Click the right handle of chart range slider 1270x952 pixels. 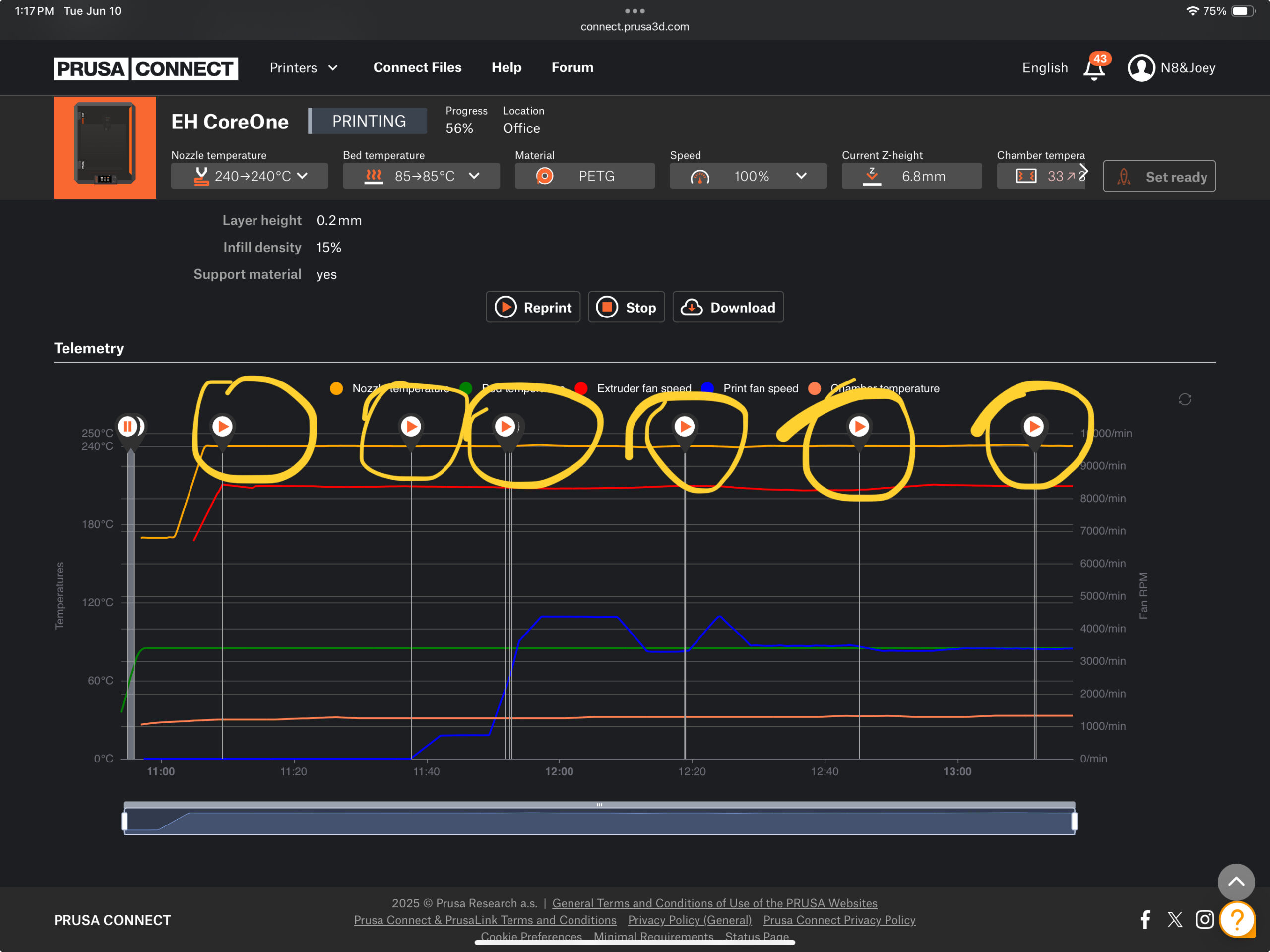tap(1074, 821)
